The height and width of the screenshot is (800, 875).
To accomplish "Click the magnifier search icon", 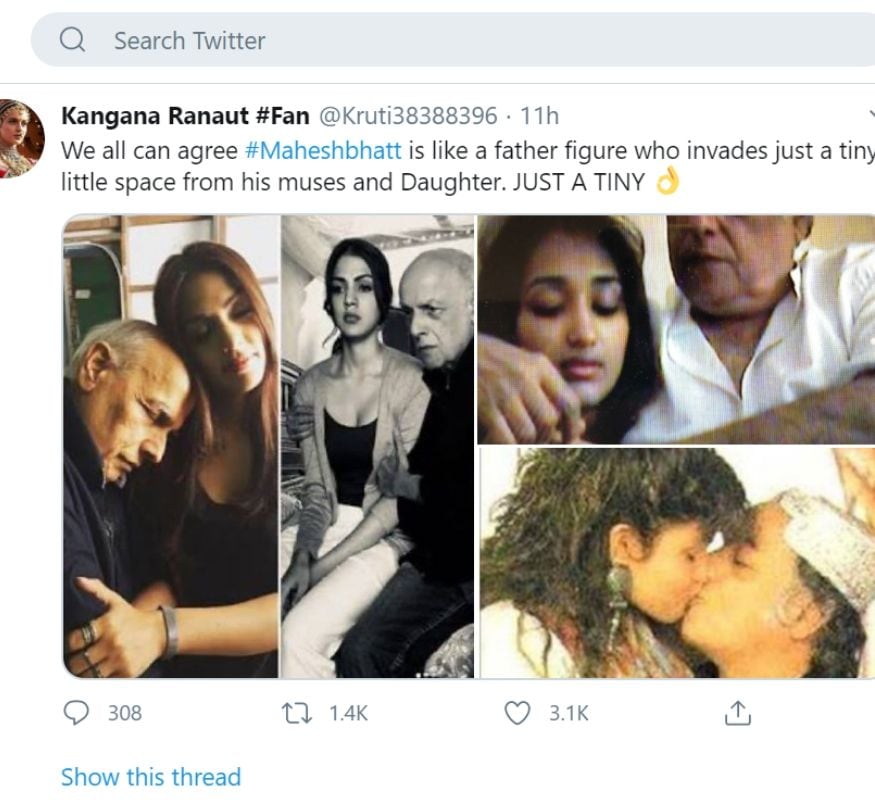I will (73, 41).
